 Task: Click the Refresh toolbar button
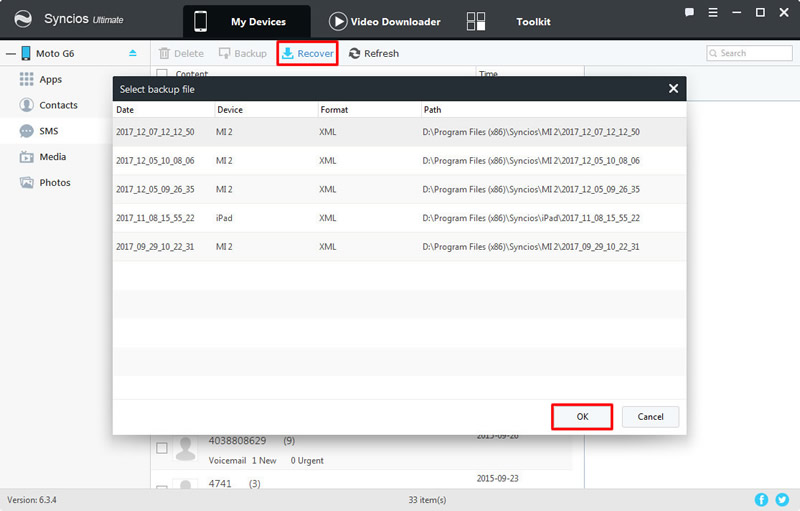pos(374,53)
